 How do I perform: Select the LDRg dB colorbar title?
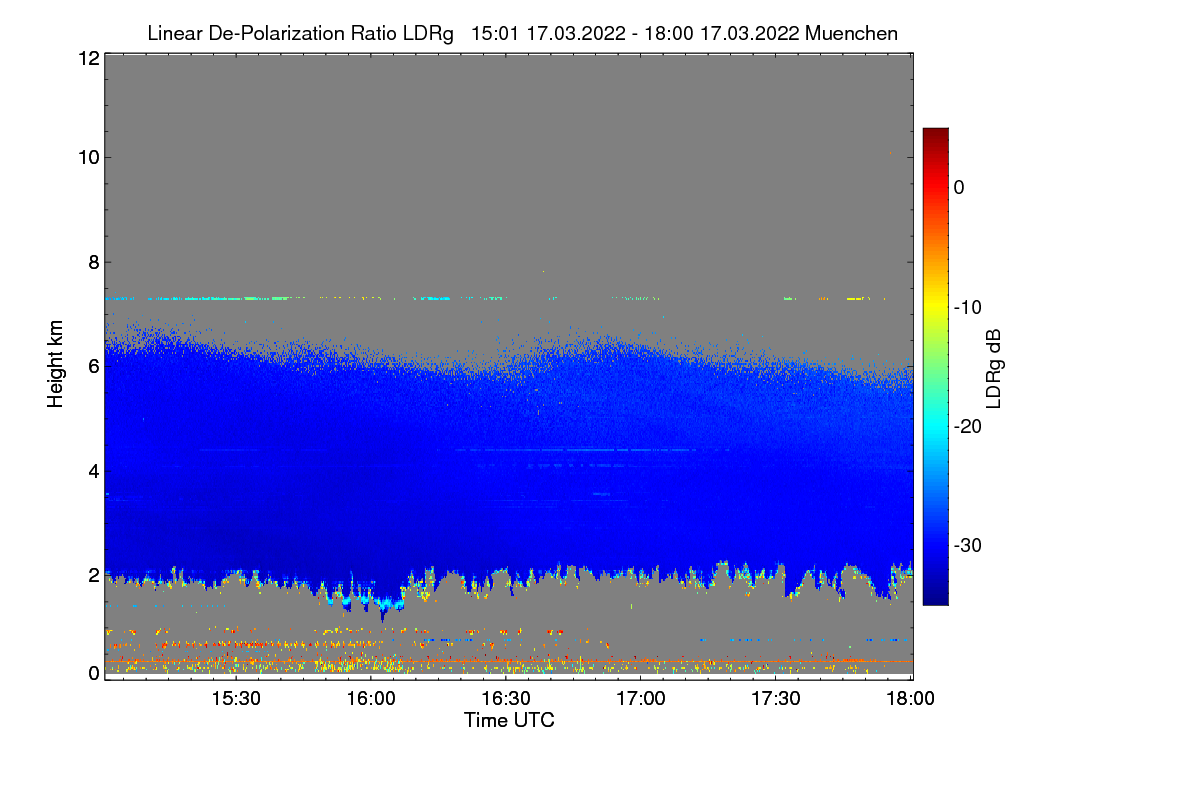993,368
